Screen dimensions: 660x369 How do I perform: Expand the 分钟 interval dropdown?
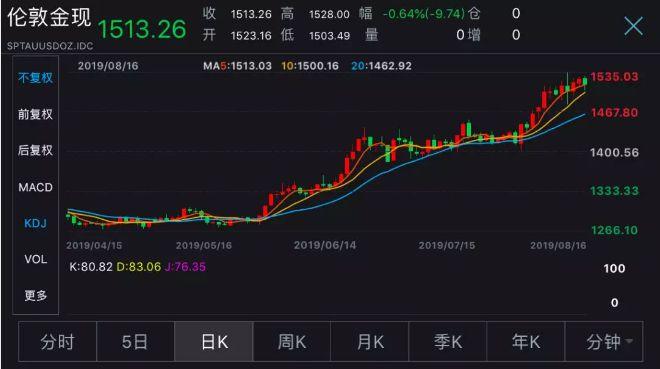click(604, 342)
